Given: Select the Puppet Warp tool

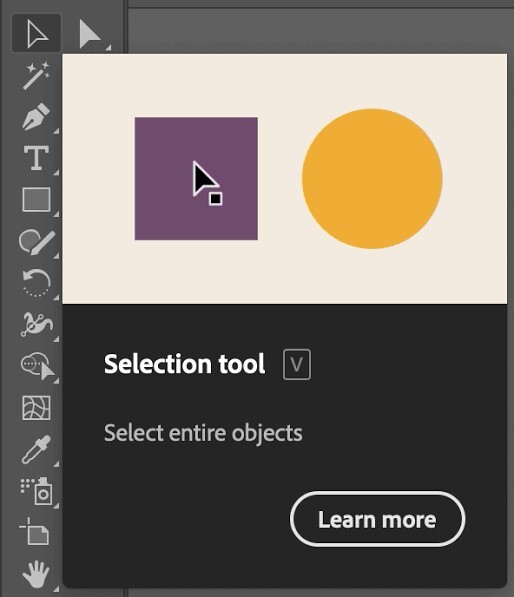Looking at the screenshot, I should (37, 324).
